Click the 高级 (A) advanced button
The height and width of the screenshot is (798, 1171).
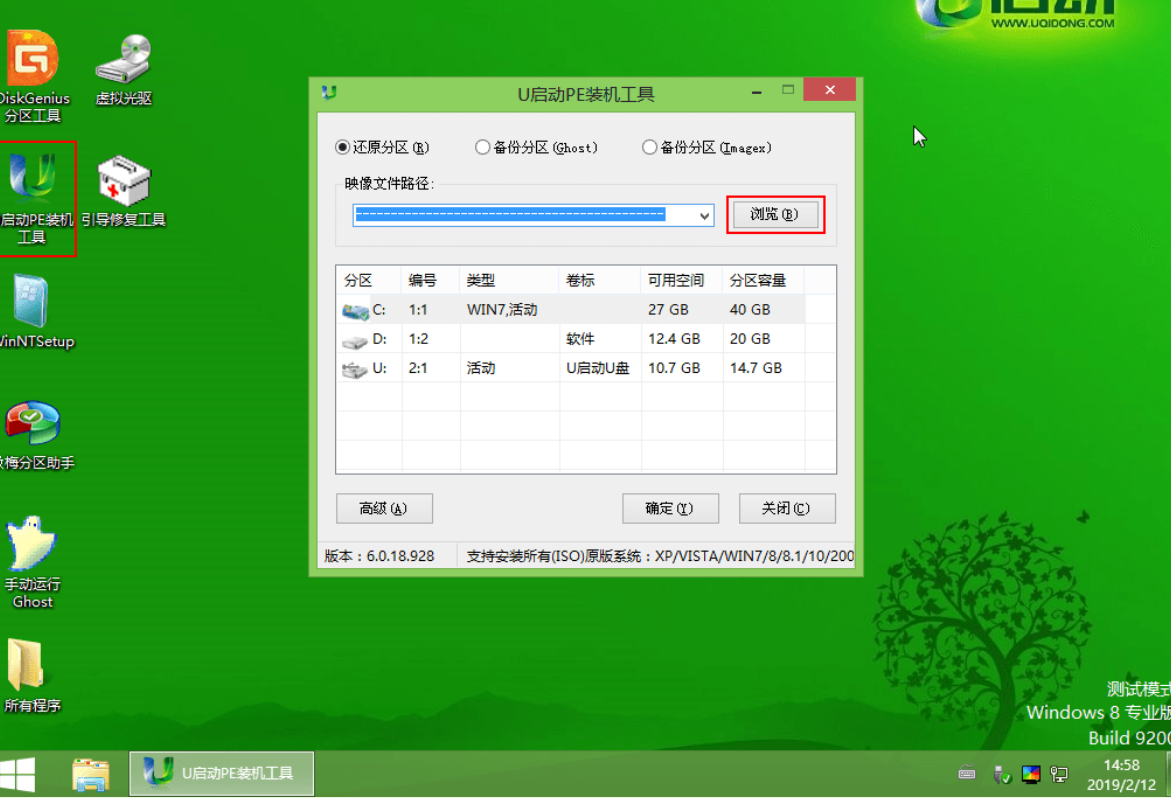(x=384, y=508)
